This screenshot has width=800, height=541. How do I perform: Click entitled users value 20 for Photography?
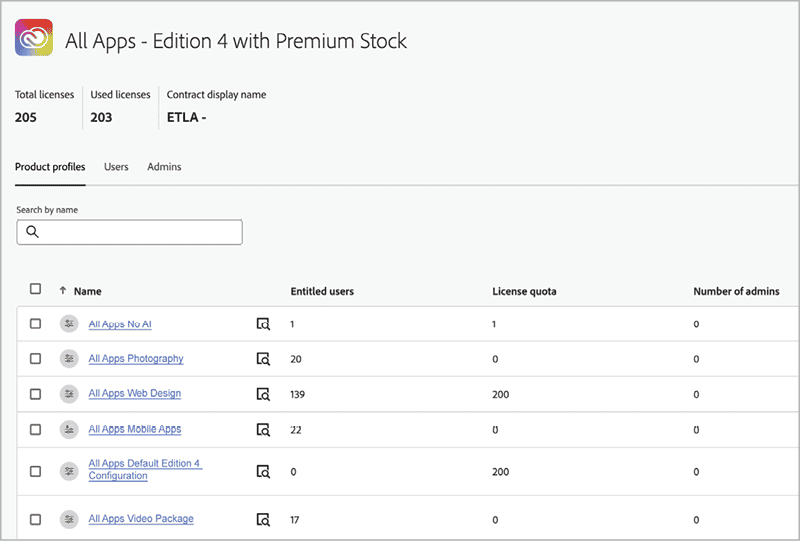click(x=296, y=359)
